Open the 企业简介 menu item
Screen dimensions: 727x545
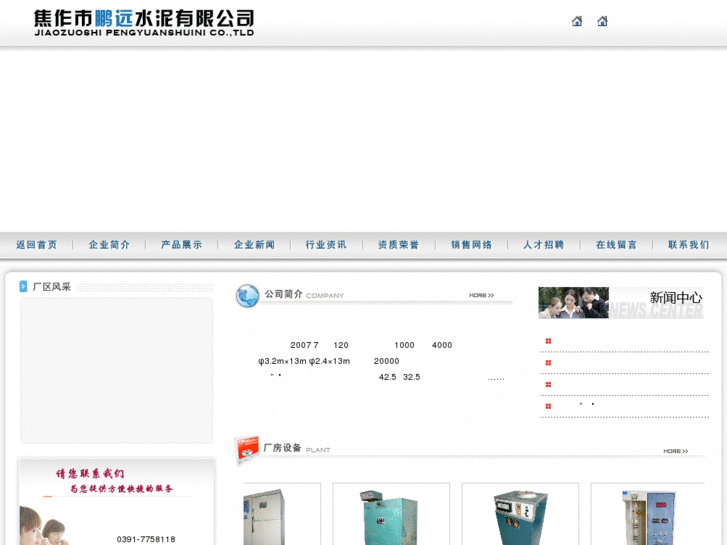(x=109, y=245)
